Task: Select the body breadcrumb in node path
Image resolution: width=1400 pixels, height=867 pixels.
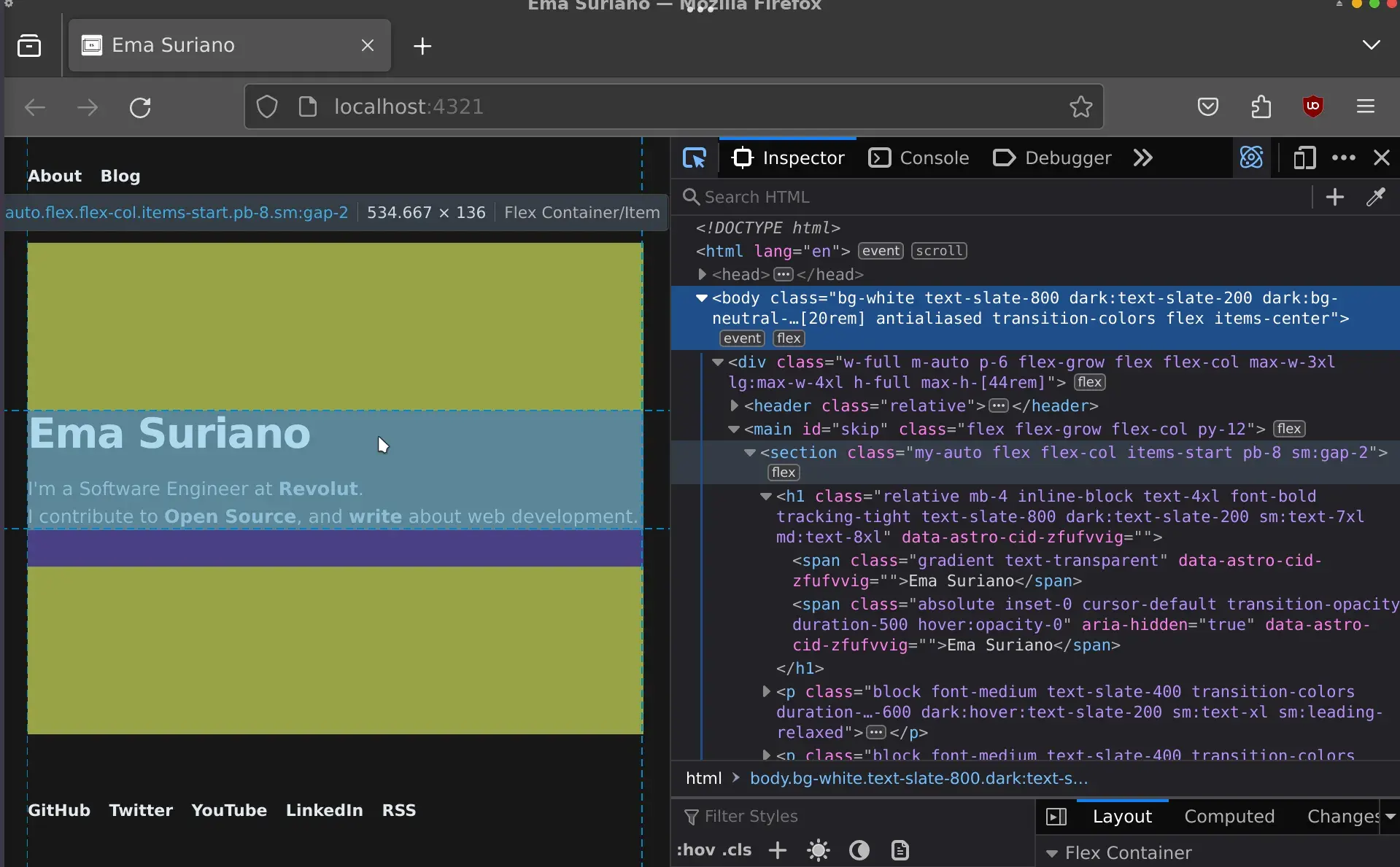Action: point(918,779)
